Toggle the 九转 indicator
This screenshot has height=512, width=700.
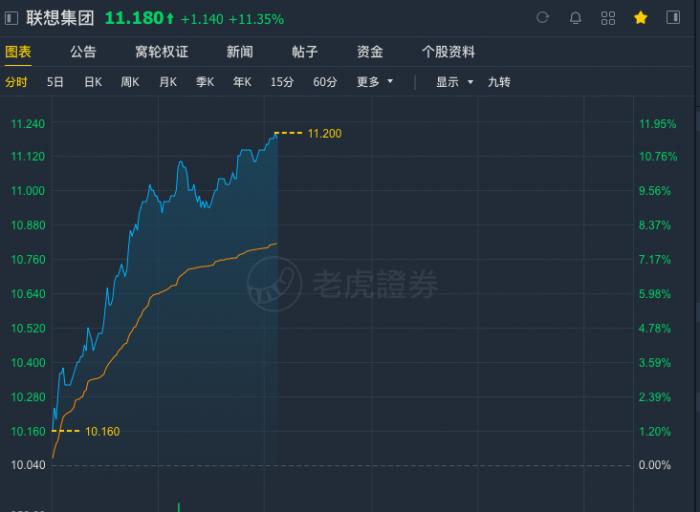[x=499, y=82]
